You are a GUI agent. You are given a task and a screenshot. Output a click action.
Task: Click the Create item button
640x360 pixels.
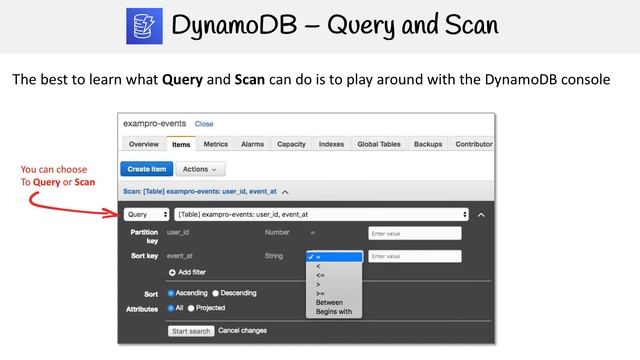coord(147,169)
